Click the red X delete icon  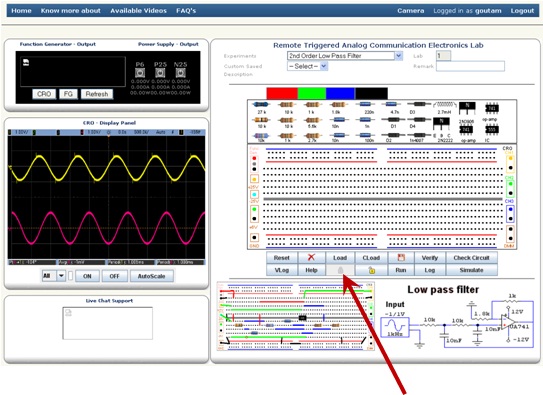[311, 258]
